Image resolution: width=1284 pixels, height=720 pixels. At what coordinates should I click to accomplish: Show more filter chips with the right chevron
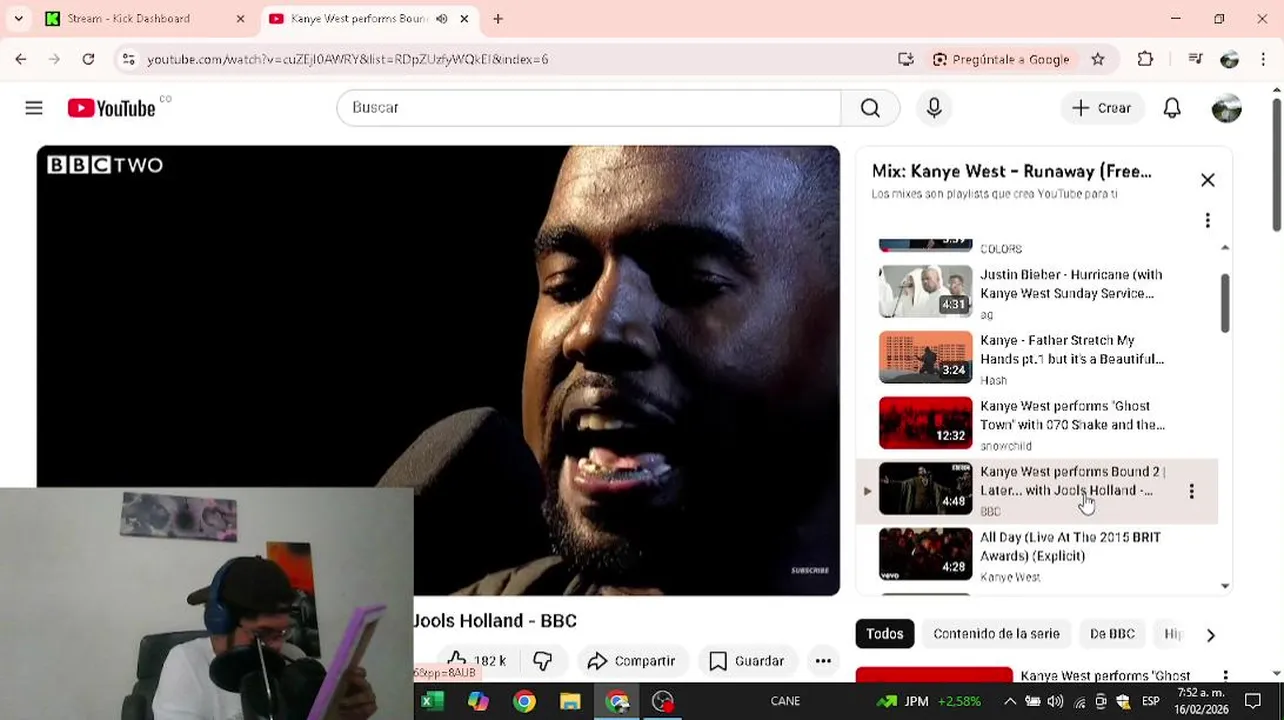click(x=1210, y=635)
